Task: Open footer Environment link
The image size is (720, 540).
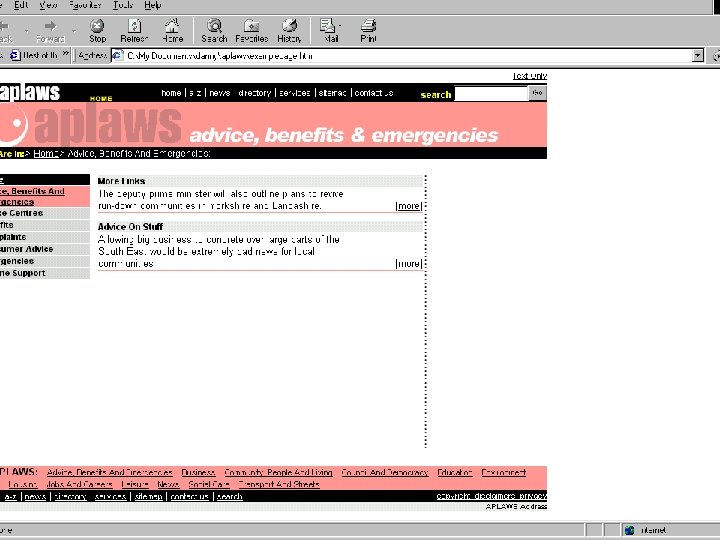Action: [x=504, y=472]
